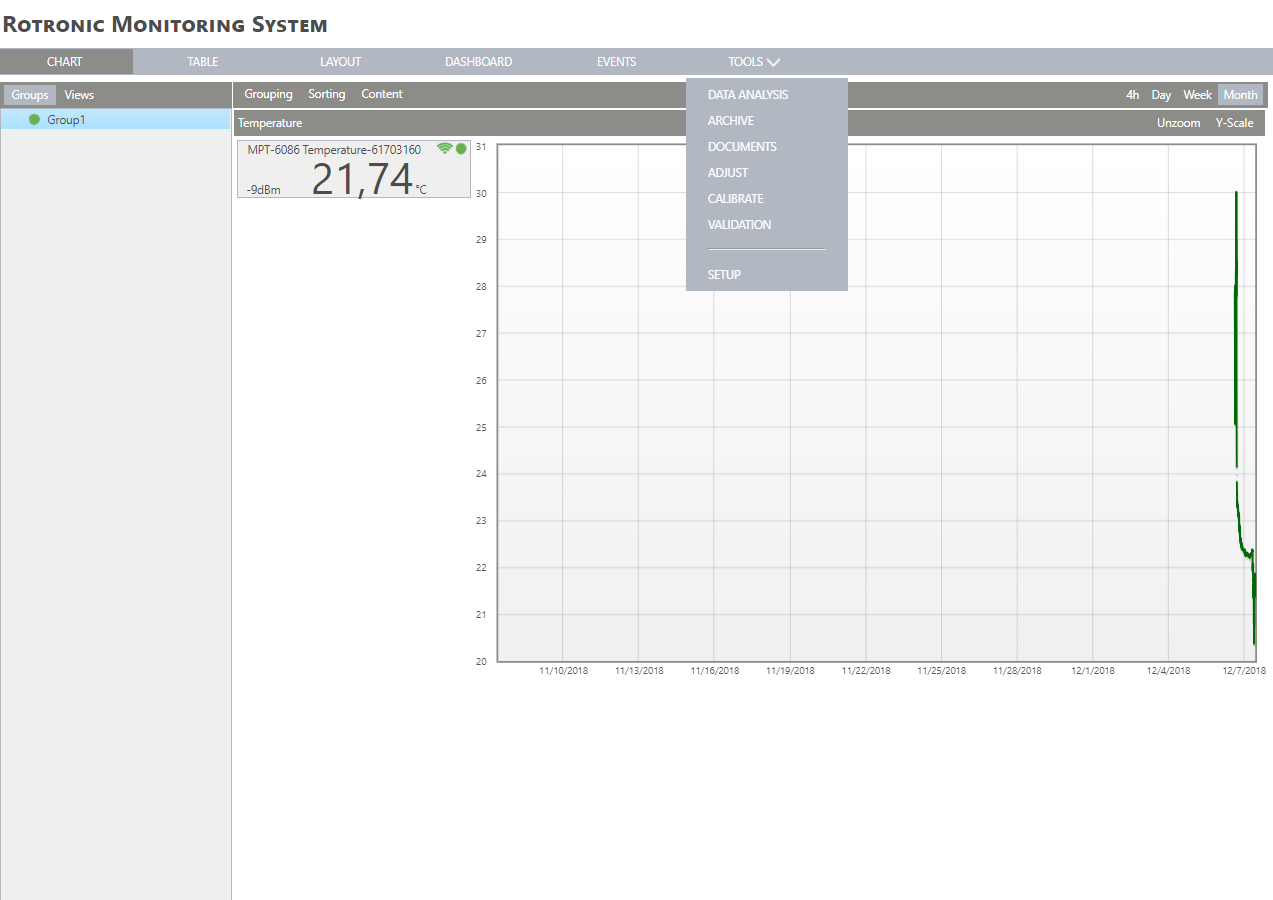The image size is (1273, 900).
Task: Open the Grouping options
Action: [268, 94]
